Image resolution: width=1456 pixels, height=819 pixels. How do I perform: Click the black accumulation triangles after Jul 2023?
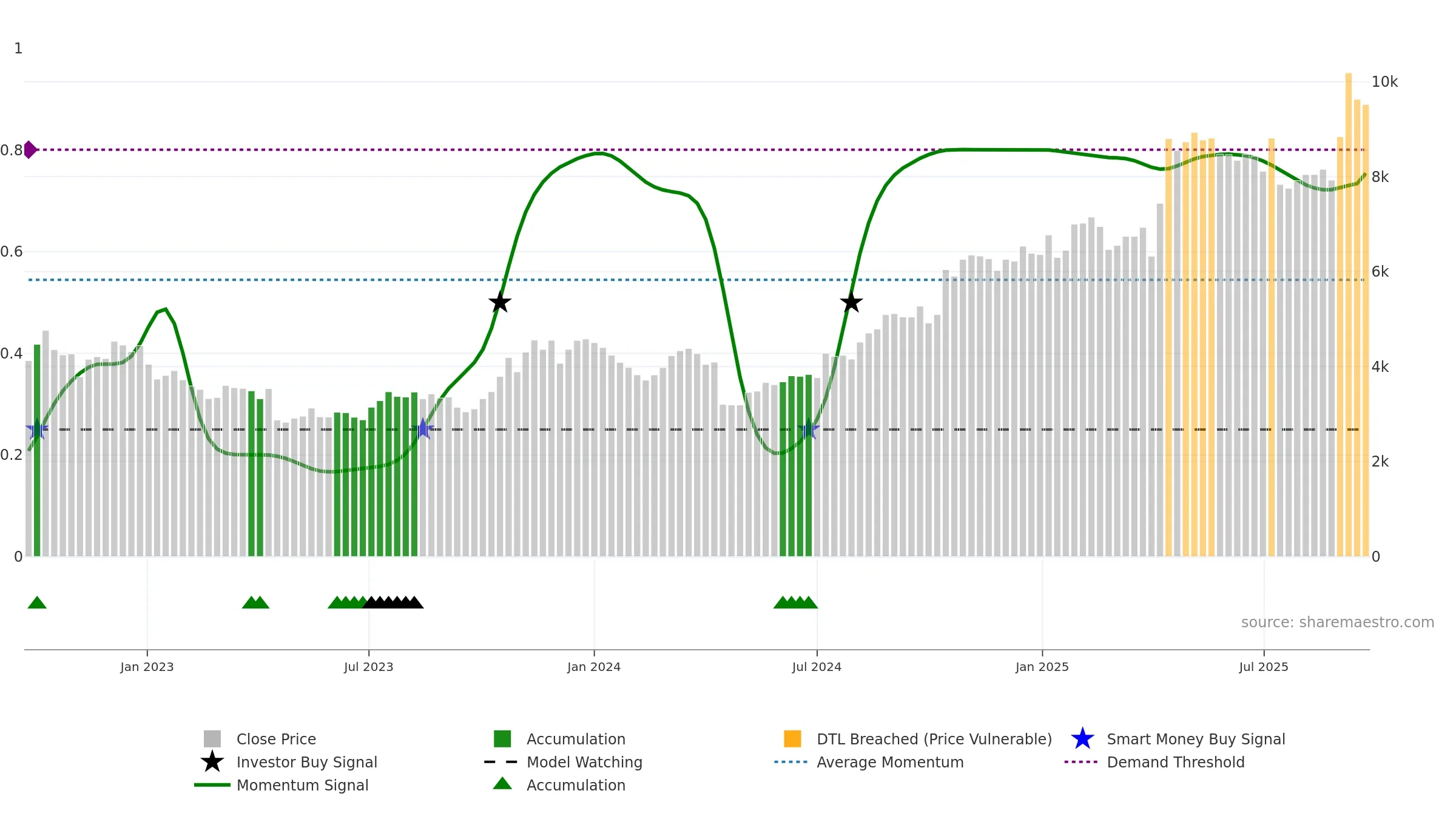tap(393, 602)
